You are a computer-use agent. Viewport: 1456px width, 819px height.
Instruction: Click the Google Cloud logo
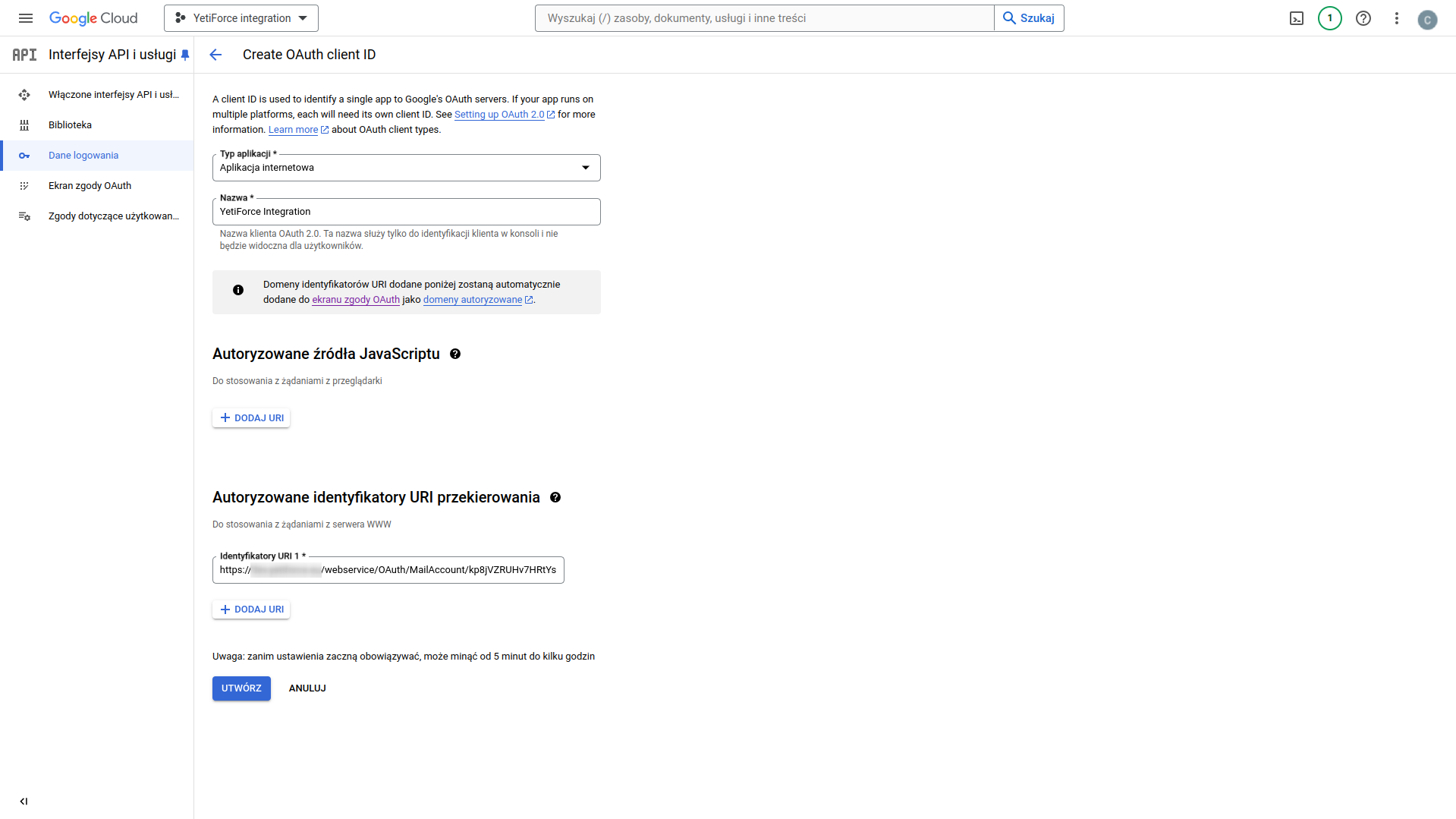93,18
